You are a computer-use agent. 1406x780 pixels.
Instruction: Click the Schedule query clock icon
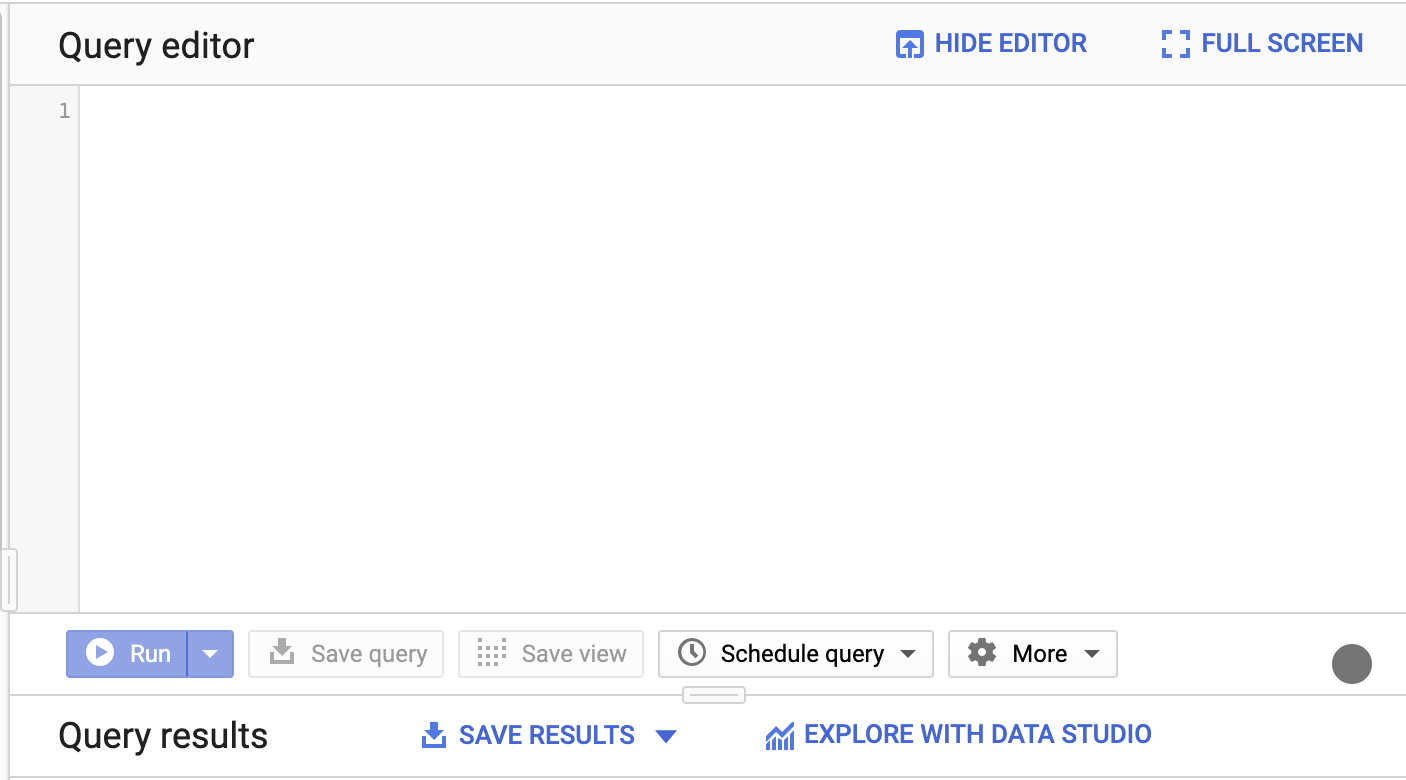coord(692,653)
